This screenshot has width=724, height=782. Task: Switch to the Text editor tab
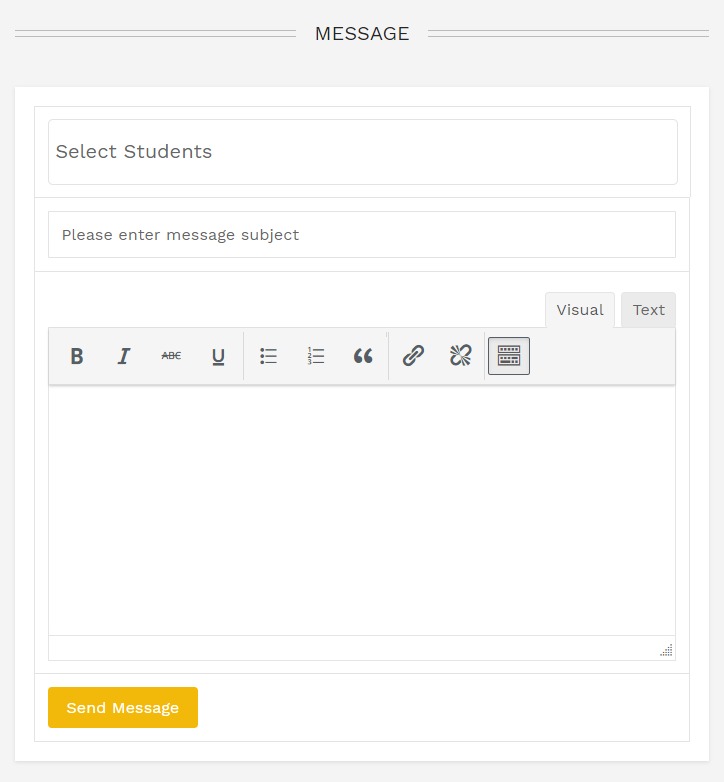pos(648,310)
